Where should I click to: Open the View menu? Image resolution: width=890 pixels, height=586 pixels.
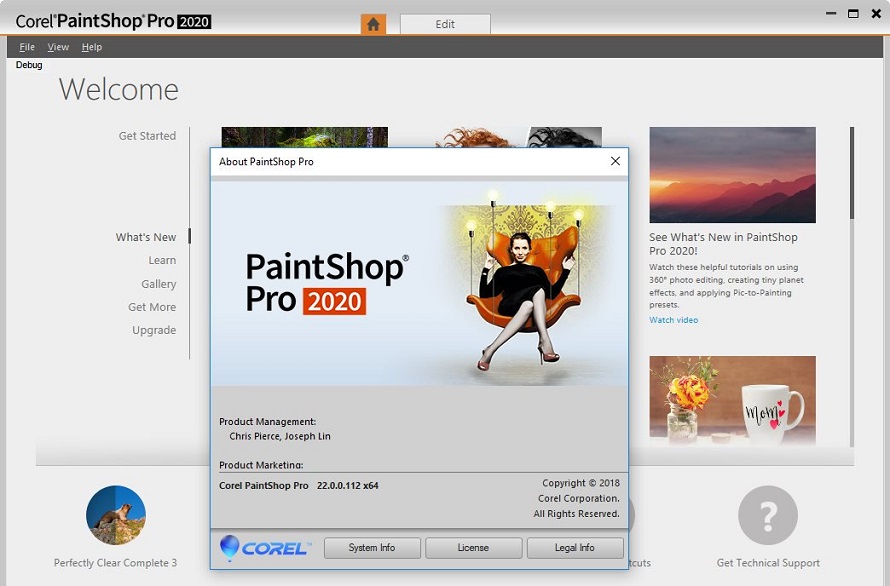[58, 47]
